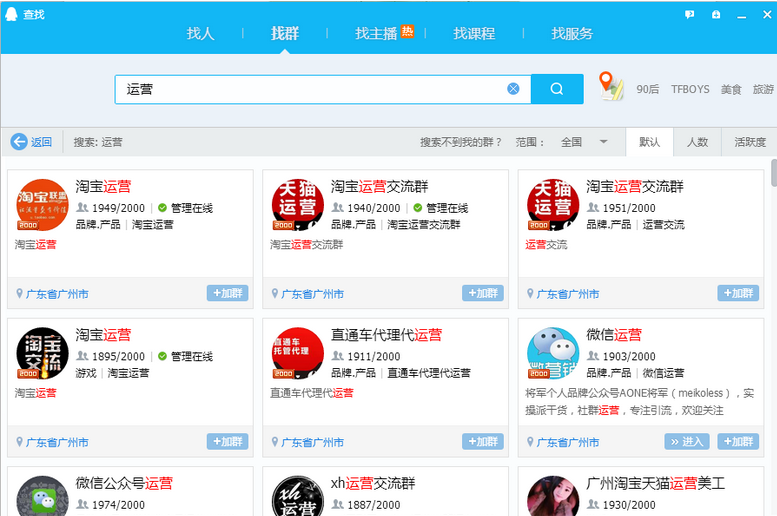This screenshot has width=777, height=516.
Task: Join the 淘宝运营交流群 with 1951/2000 members
Action: coord(738,293)
